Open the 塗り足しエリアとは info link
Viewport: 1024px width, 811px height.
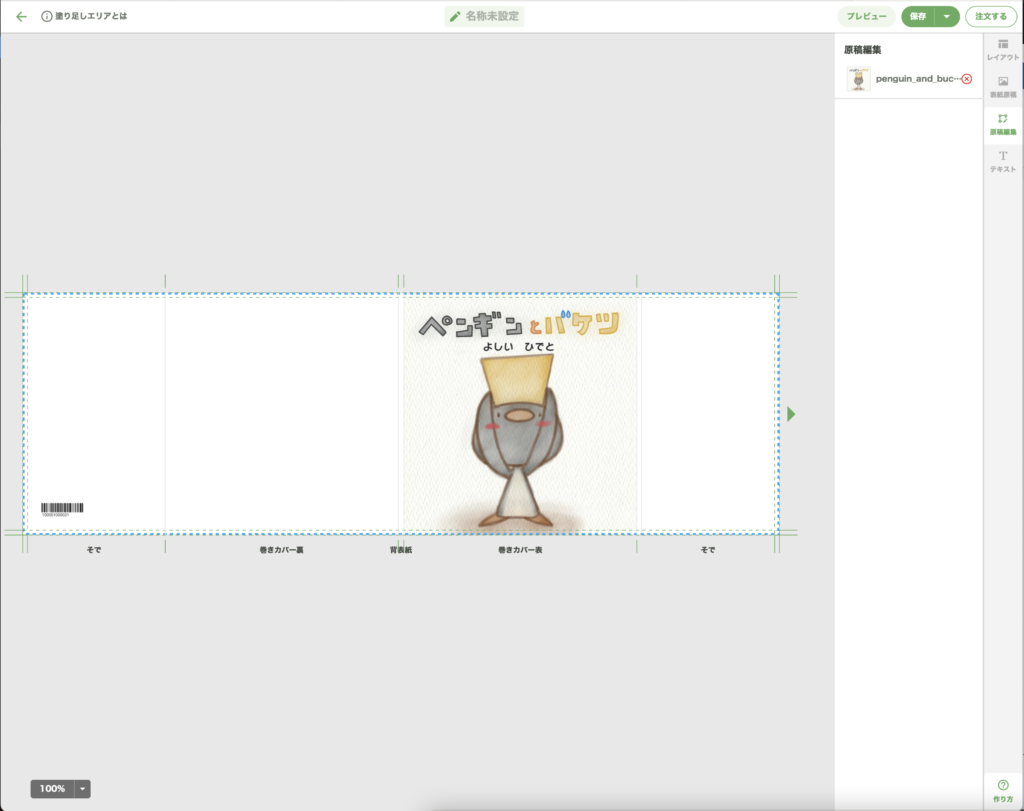point(84,17)
